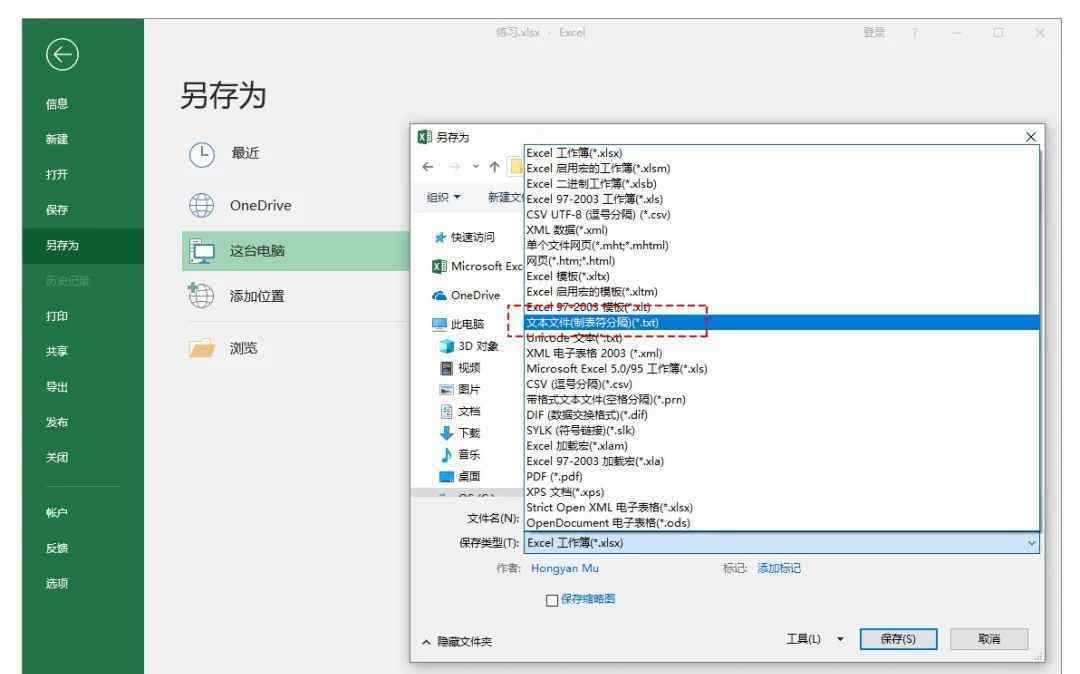The width and height of the screenshot is (1080, 674).
Task: Open the 浏览 folder icon
Action: pyautogui.click(x=202, y=348)
